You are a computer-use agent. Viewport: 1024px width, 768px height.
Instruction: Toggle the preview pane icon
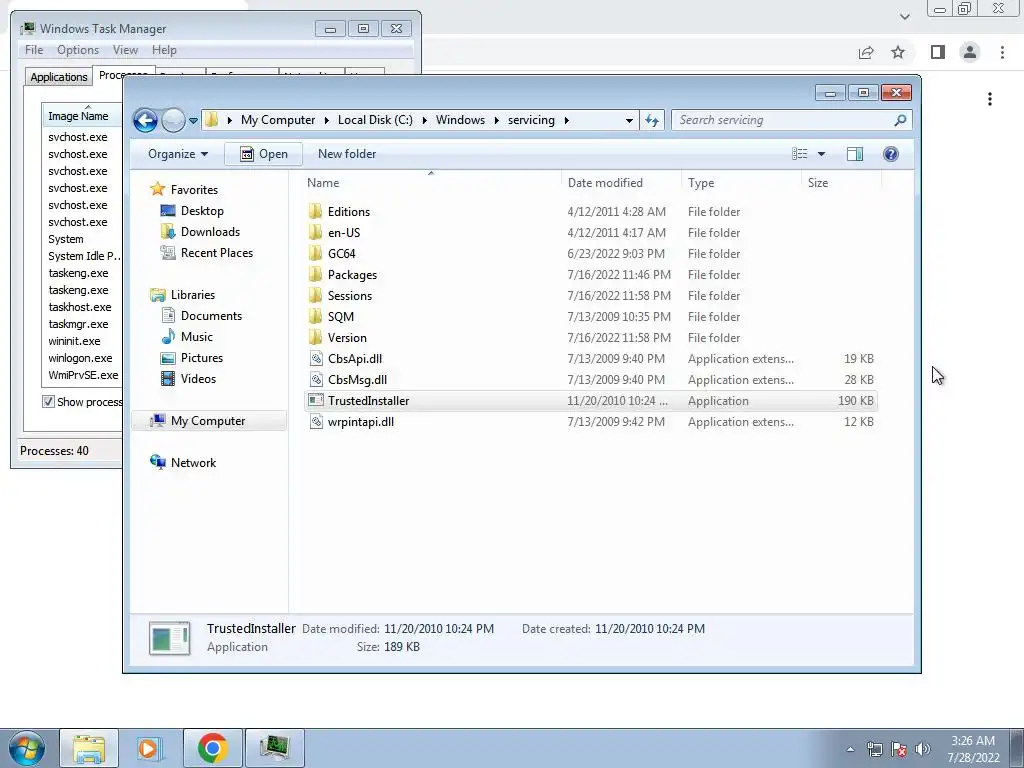pyautogui.click(x=854, y=154)
